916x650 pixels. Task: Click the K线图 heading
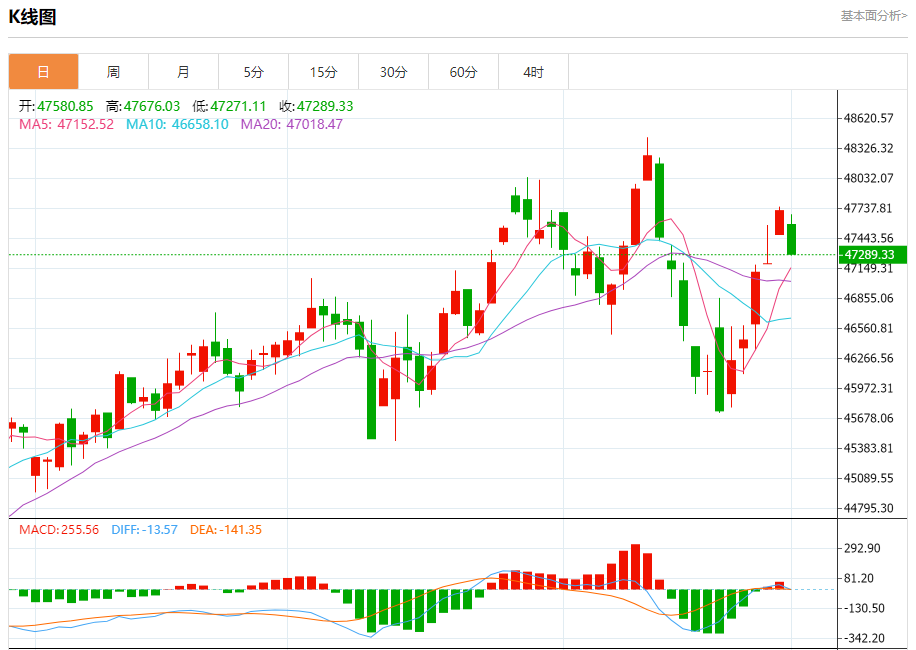(32, 17)
